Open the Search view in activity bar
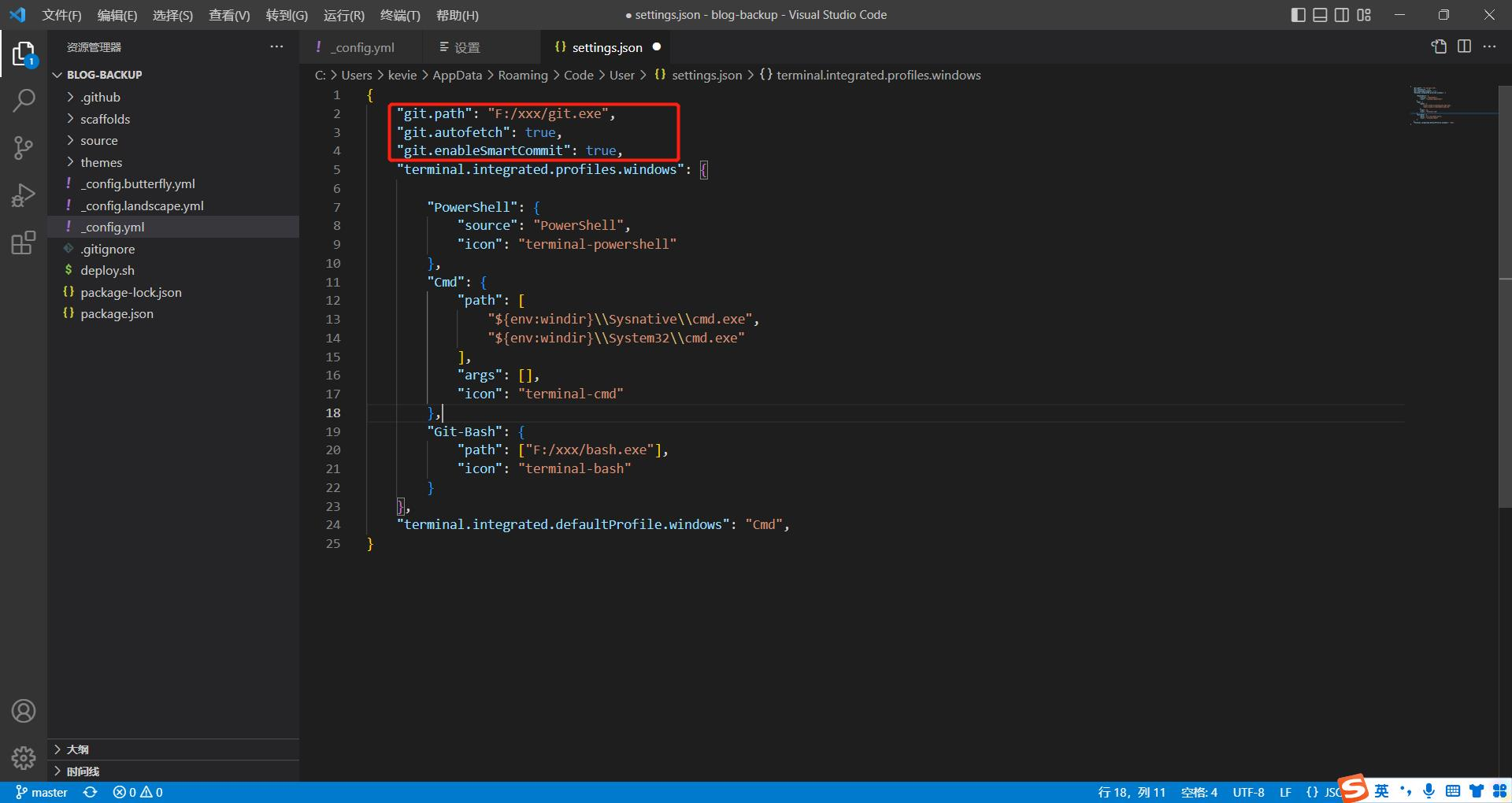The height and width of the screenshot is (803, 1512). pyautogui.click(x=24, y=100)
